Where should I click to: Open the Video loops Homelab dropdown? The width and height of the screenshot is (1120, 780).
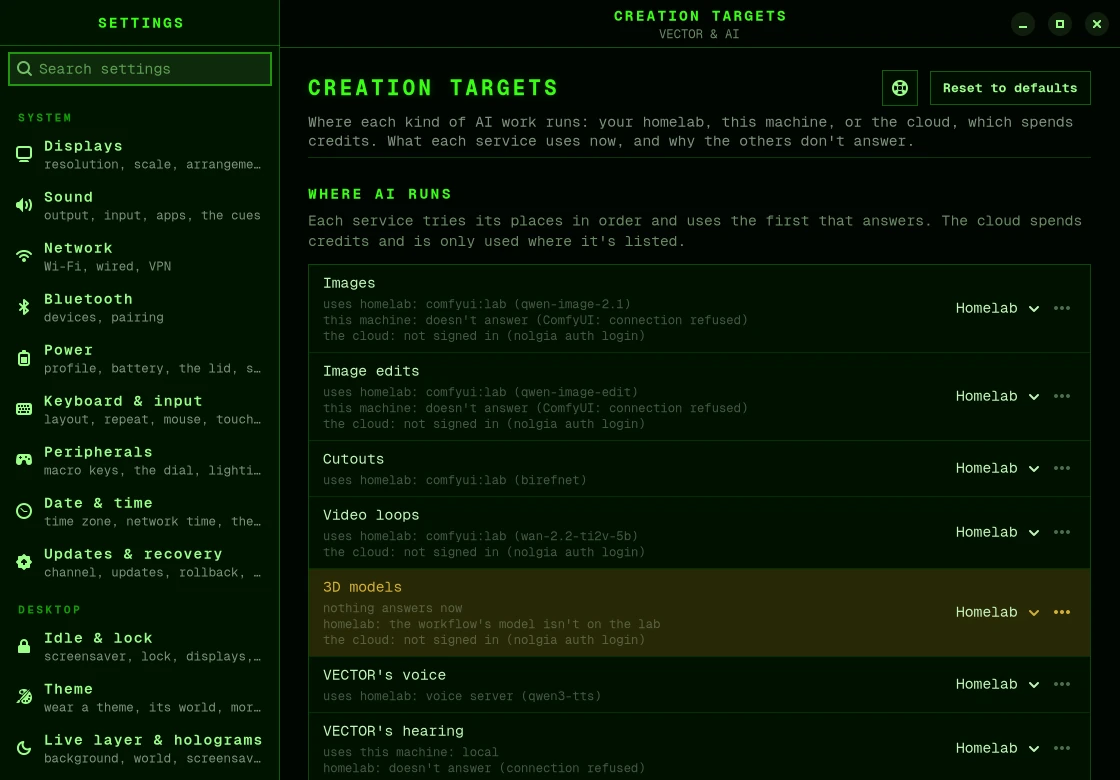(997, 533)
